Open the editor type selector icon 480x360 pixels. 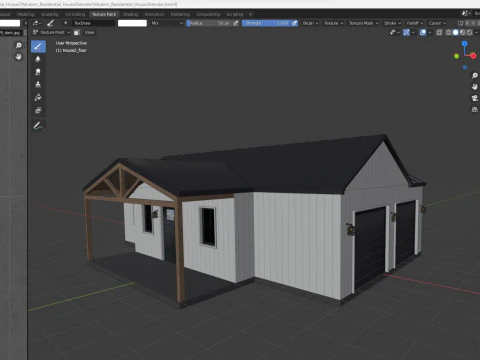pos(36,23)
